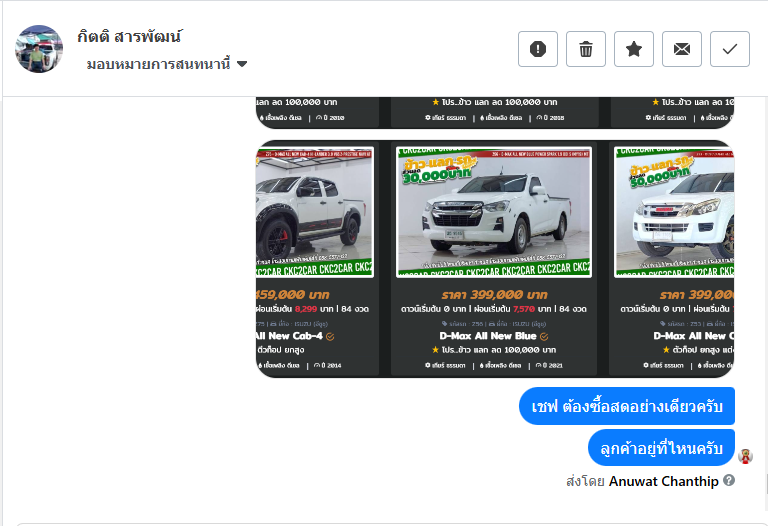Screen dimensions: 768x526
Task: Click the D-Max All New Blue title
Action: 488,336
